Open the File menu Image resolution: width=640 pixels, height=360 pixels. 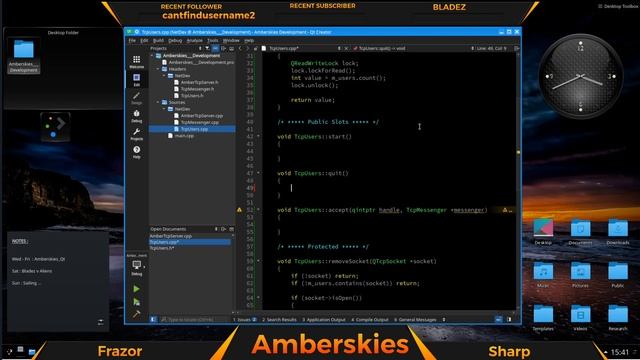(x=132, y=40)
